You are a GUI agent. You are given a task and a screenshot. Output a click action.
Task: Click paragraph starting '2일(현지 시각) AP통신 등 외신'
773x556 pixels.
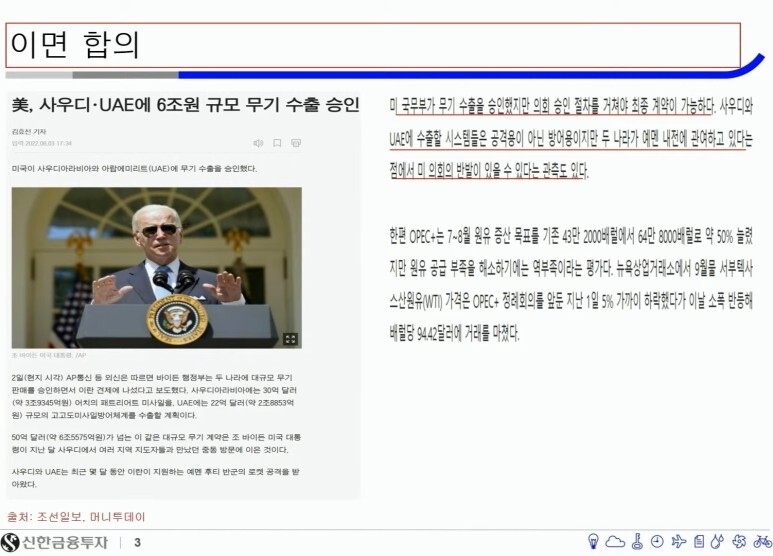pyautogui.click(x=154, y=396)
